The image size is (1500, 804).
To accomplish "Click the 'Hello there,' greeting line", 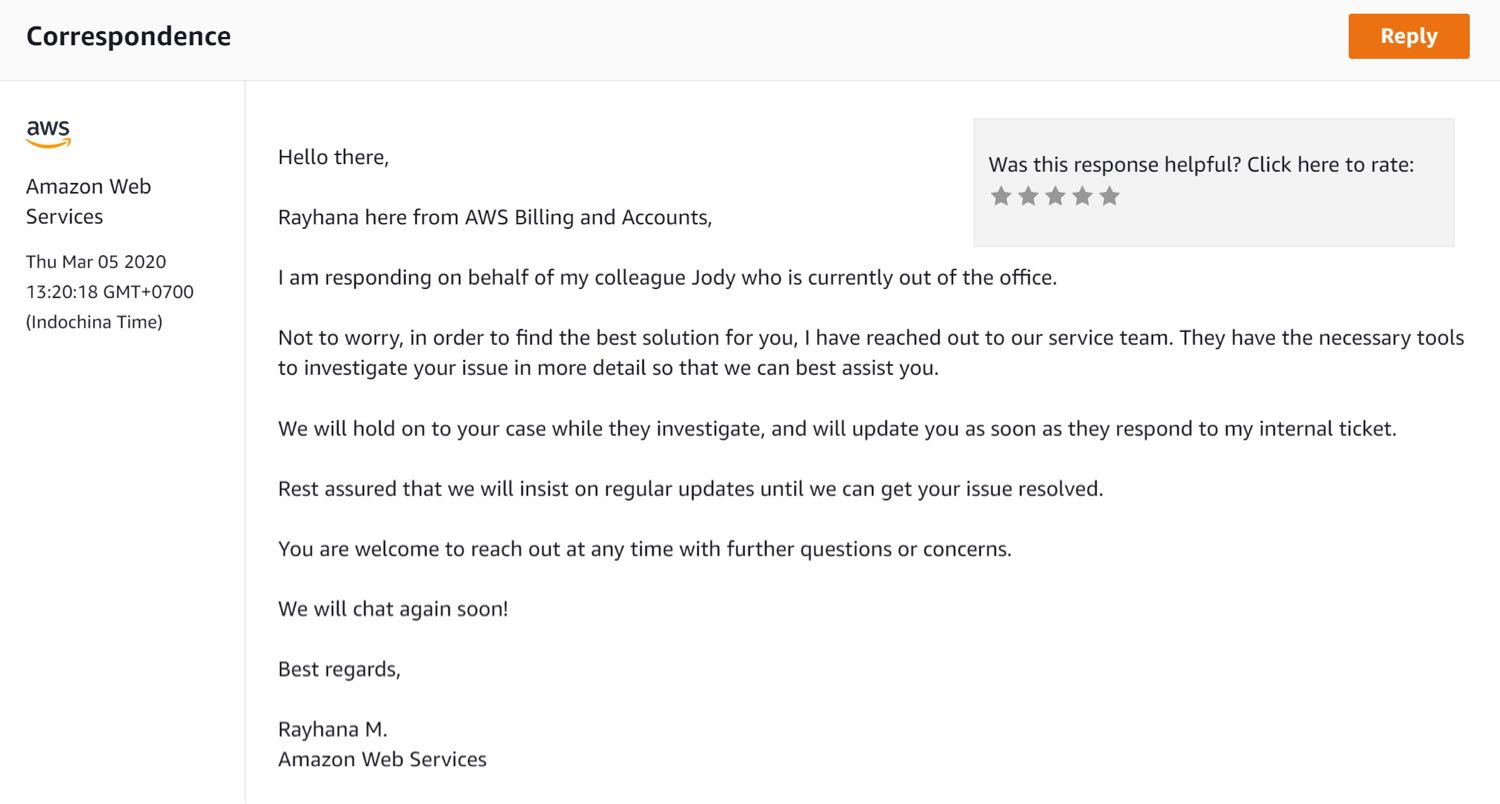I will (x=333, y=157).
